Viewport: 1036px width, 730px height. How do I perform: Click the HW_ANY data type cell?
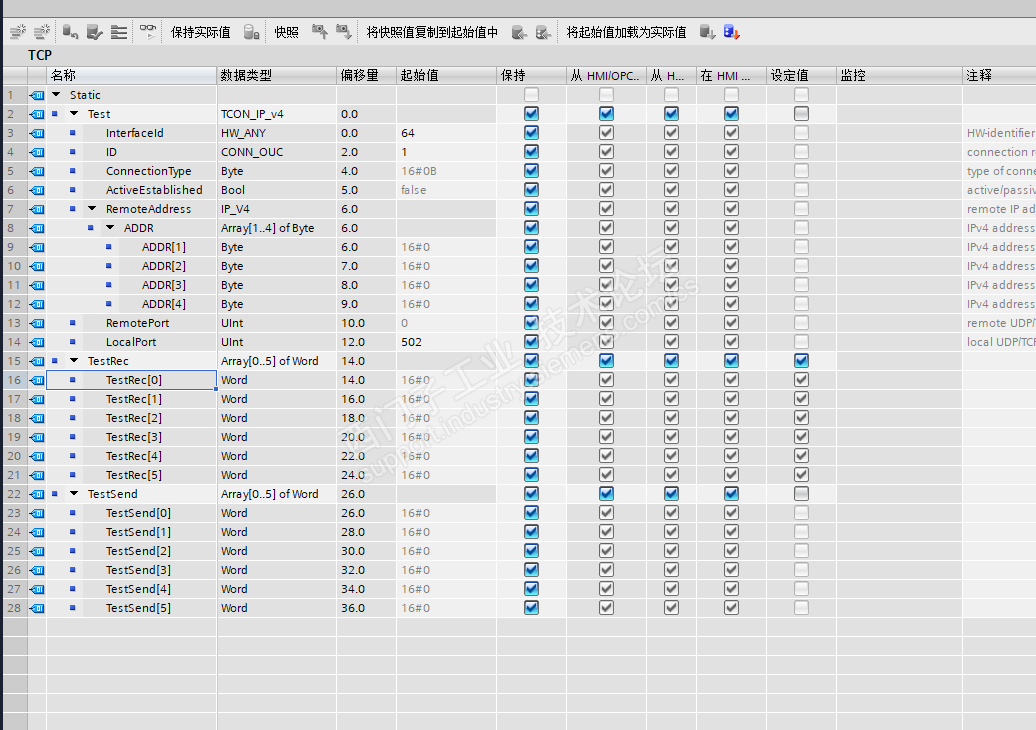(277, 133)
